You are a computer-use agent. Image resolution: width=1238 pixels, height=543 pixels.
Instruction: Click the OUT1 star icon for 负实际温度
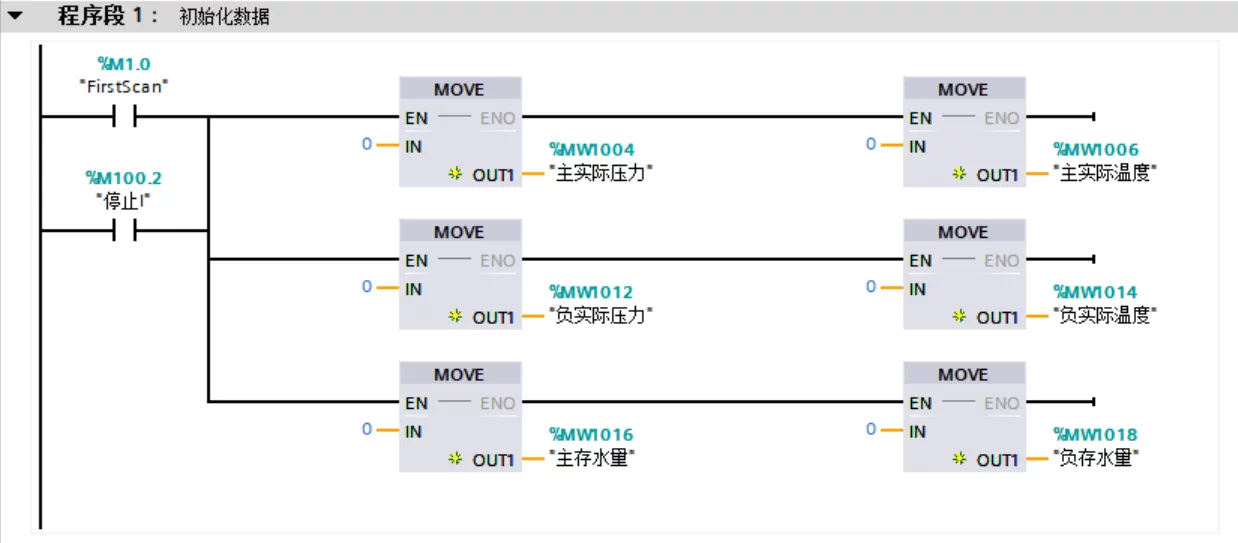pos(960,317)
